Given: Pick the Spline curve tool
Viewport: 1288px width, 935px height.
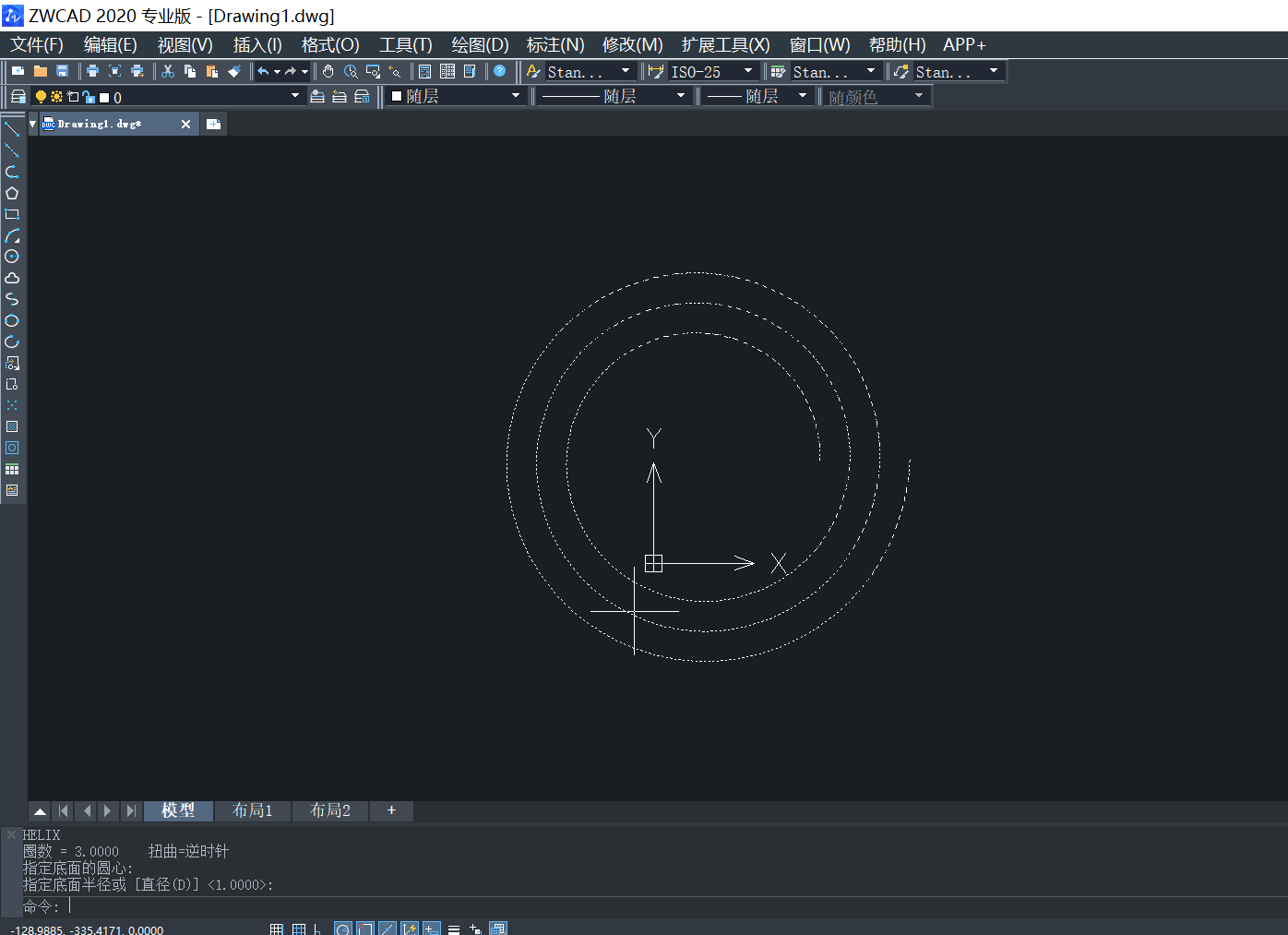Looking at the screenshot, I should 12,299.
